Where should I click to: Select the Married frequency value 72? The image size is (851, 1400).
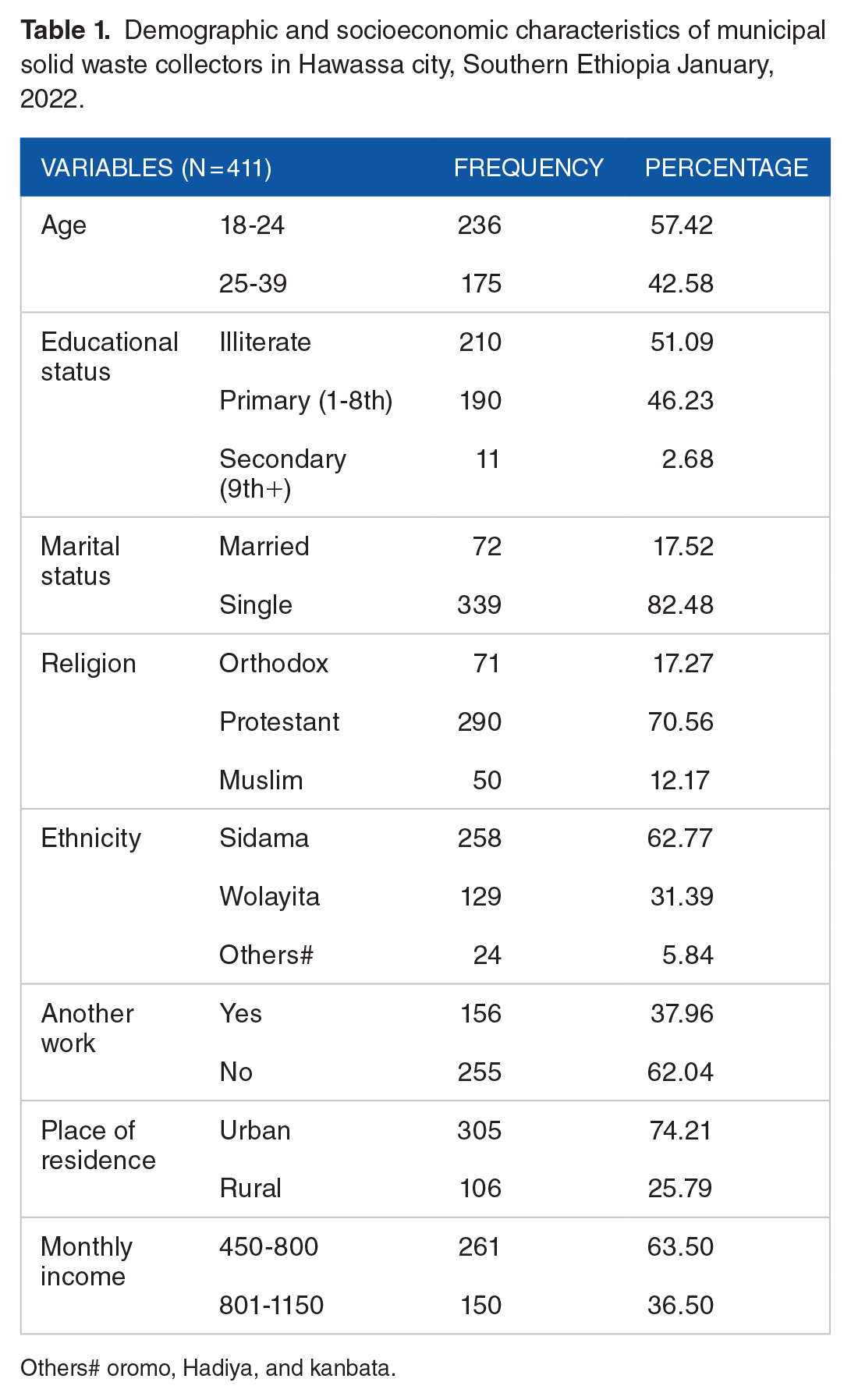coord(487,547)
